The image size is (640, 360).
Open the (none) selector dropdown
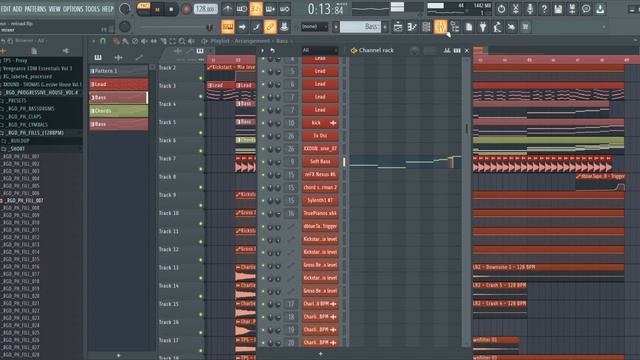pyautogui.click(x=314, y=27)
